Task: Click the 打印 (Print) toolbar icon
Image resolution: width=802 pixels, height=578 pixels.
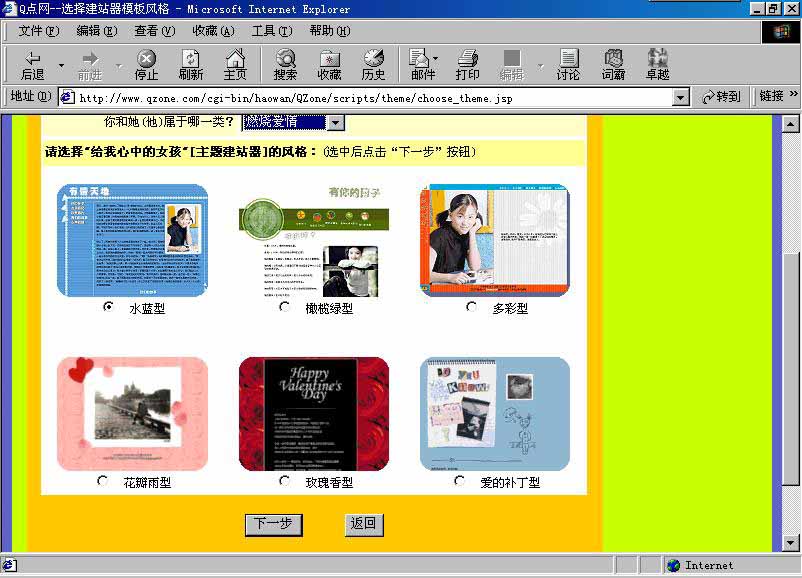Action: point(466,62)
